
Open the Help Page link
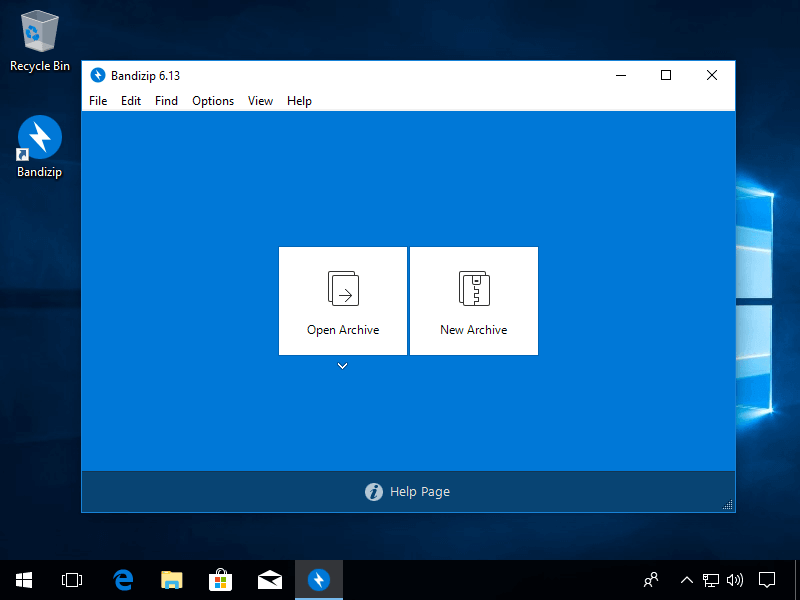click(408, 492)
